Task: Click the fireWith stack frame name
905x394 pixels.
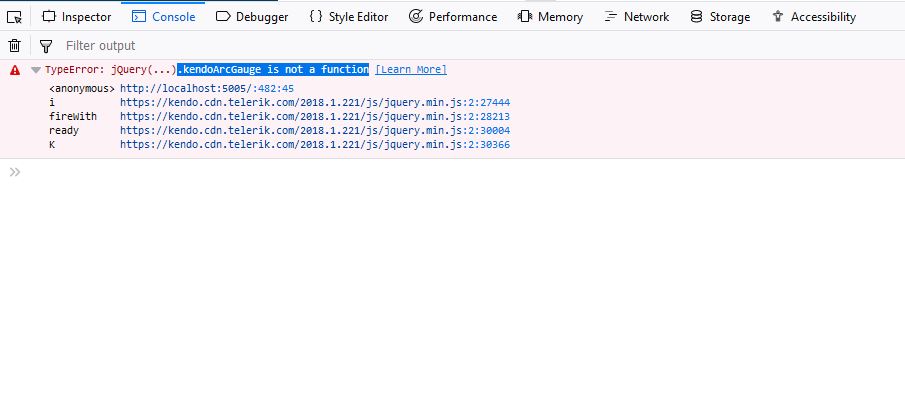Action: pos(73,117)
